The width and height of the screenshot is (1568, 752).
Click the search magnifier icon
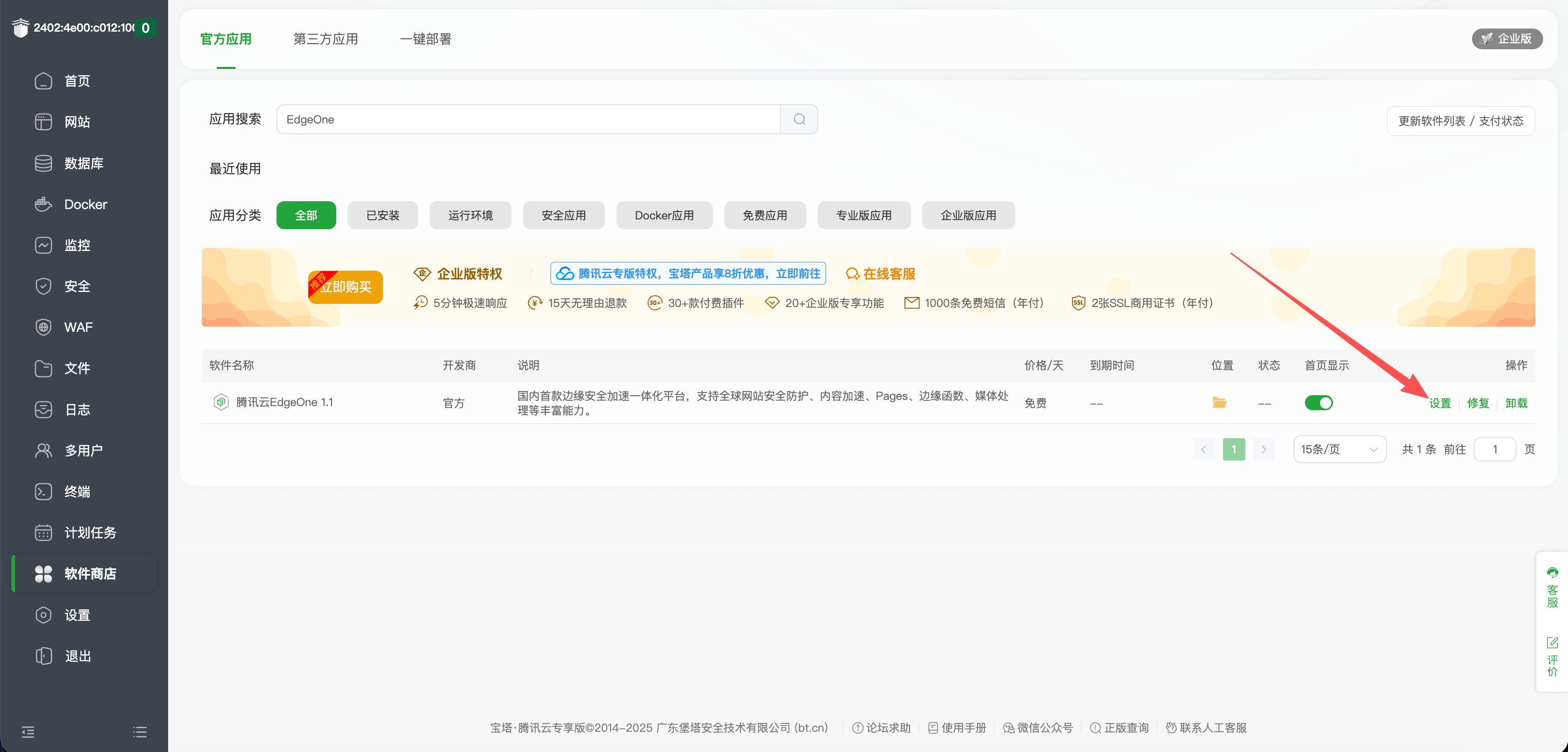coord(799,119)
